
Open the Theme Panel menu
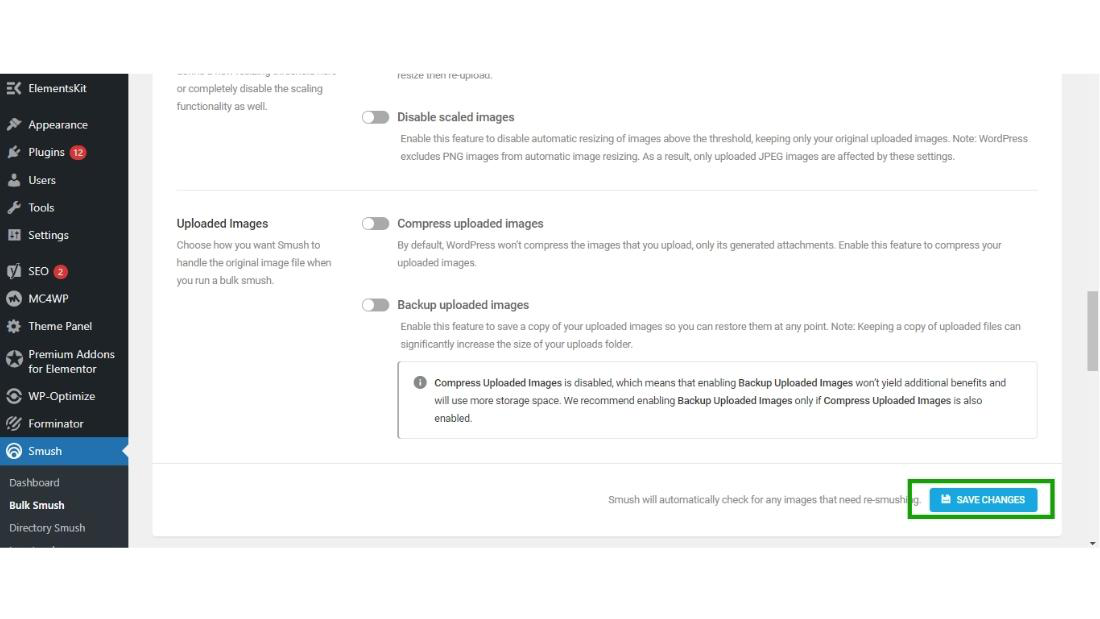60,326
